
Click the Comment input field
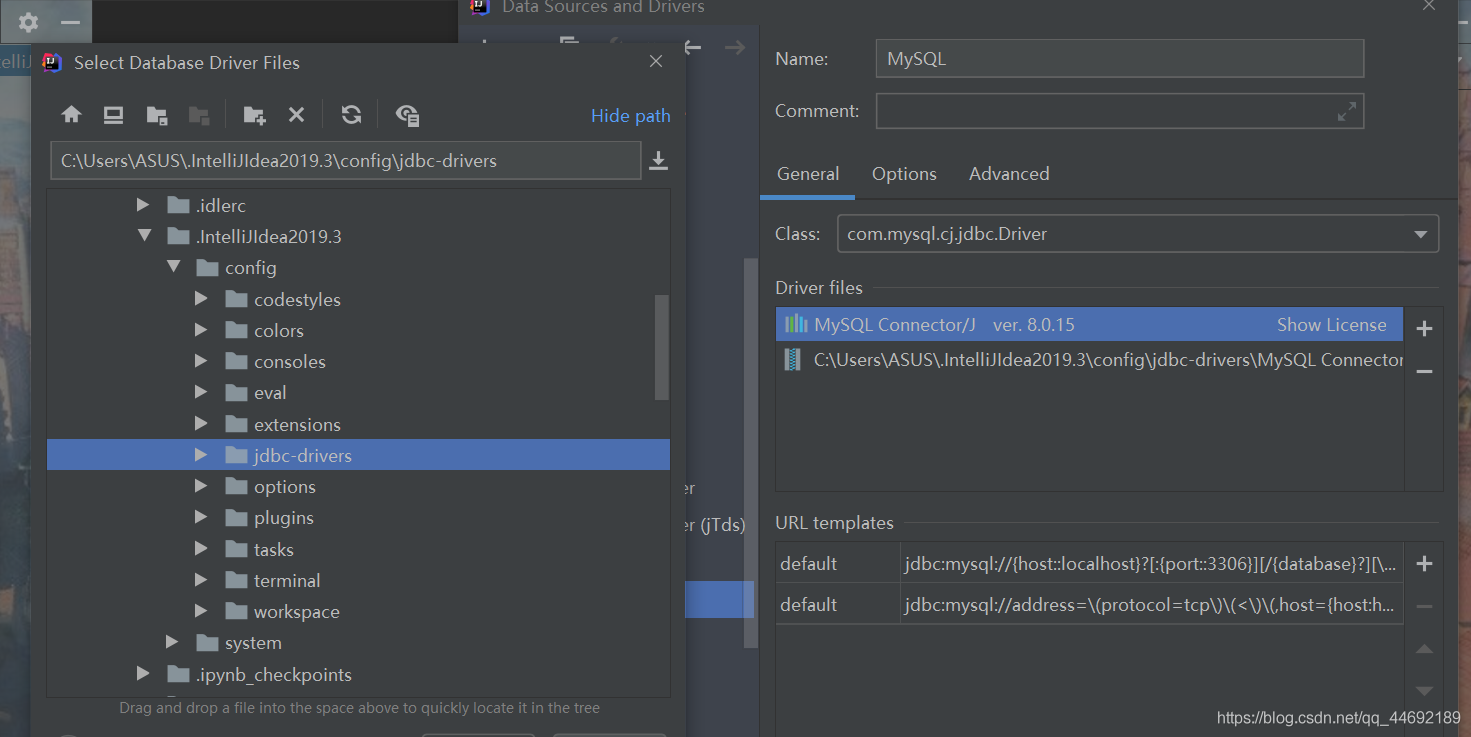tap(1120, 111)
